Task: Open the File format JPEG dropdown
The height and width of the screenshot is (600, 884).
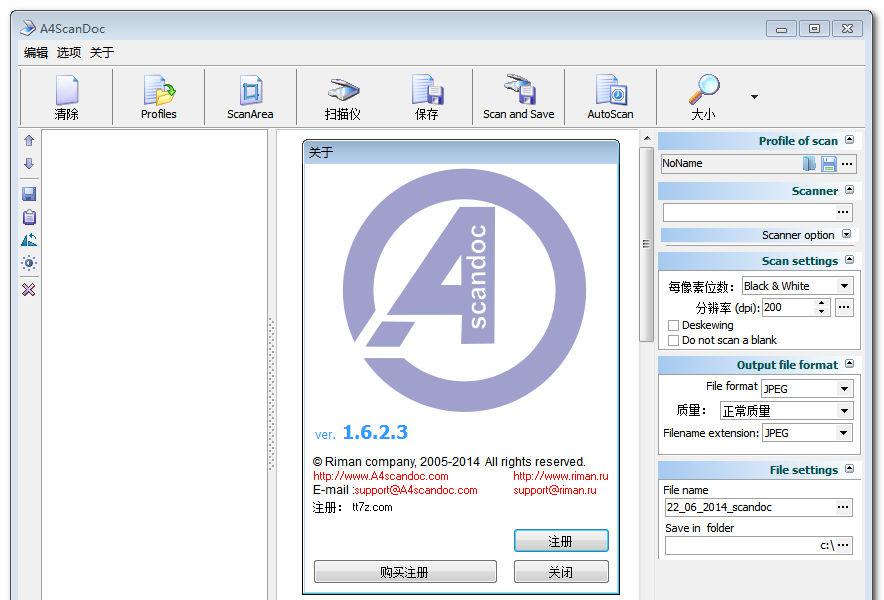Action: tap(807, 389)
